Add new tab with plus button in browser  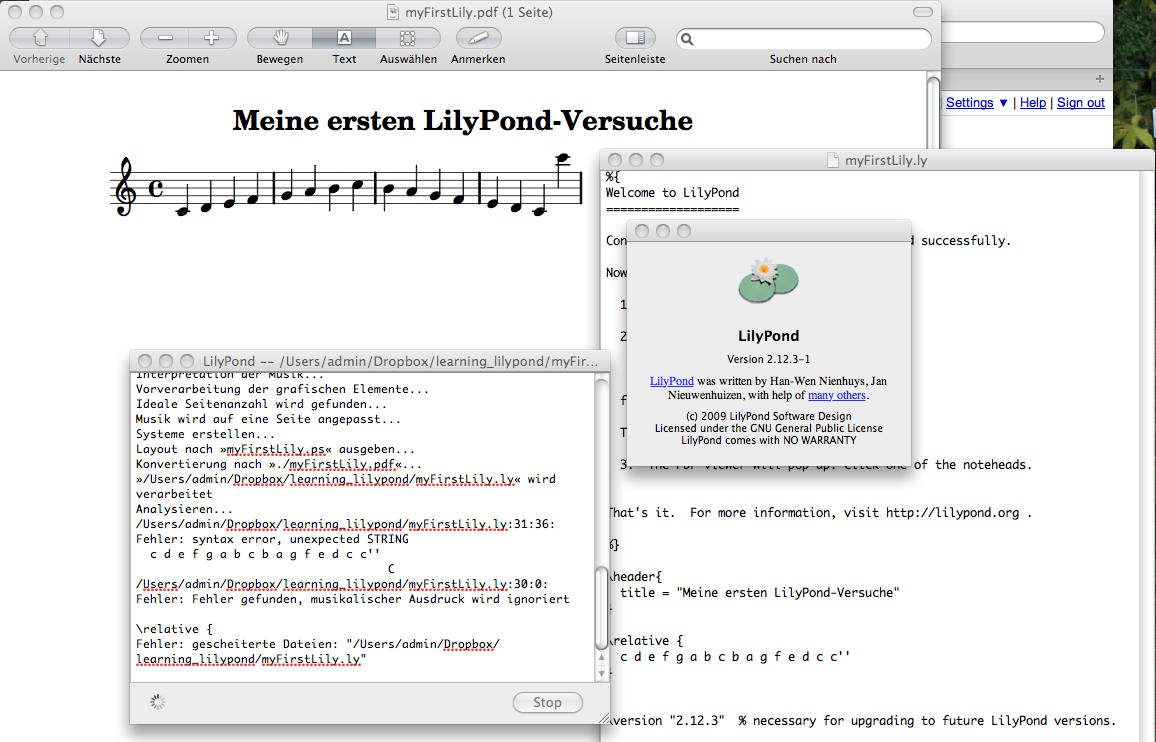(x=1100, y=79)
